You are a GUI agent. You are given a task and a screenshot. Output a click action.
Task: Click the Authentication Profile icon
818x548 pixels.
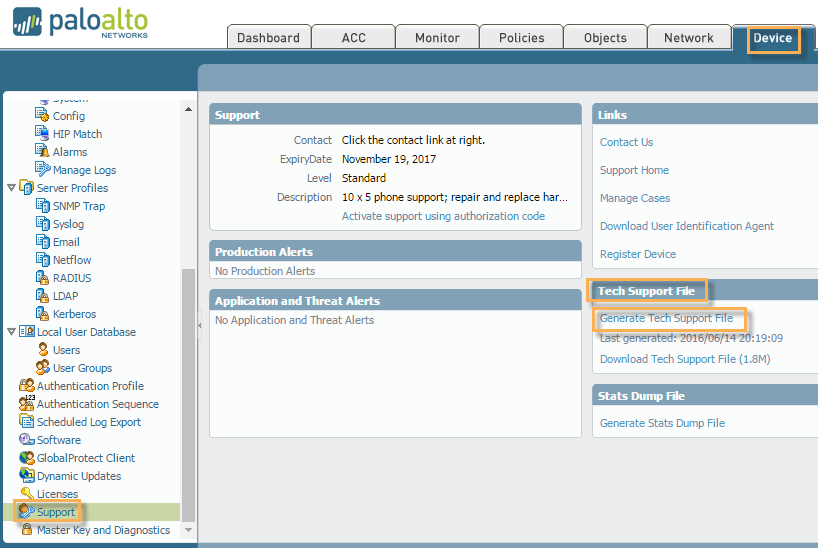point(27,385)
